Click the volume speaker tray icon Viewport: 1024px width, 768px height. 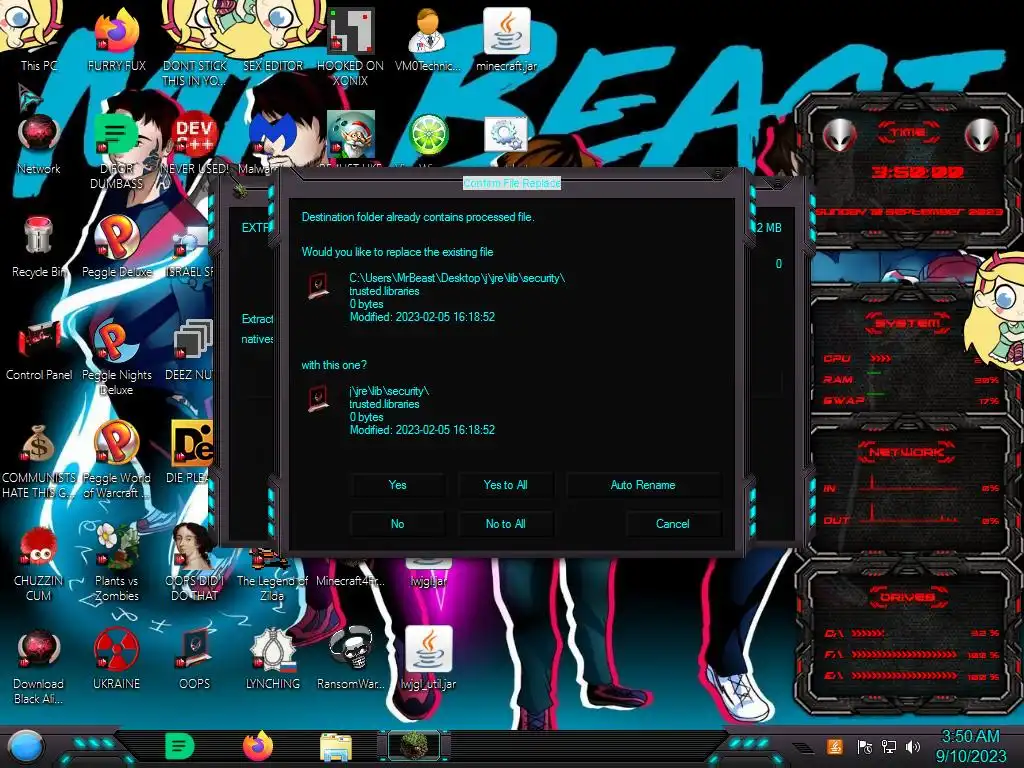tap(913, 747)
